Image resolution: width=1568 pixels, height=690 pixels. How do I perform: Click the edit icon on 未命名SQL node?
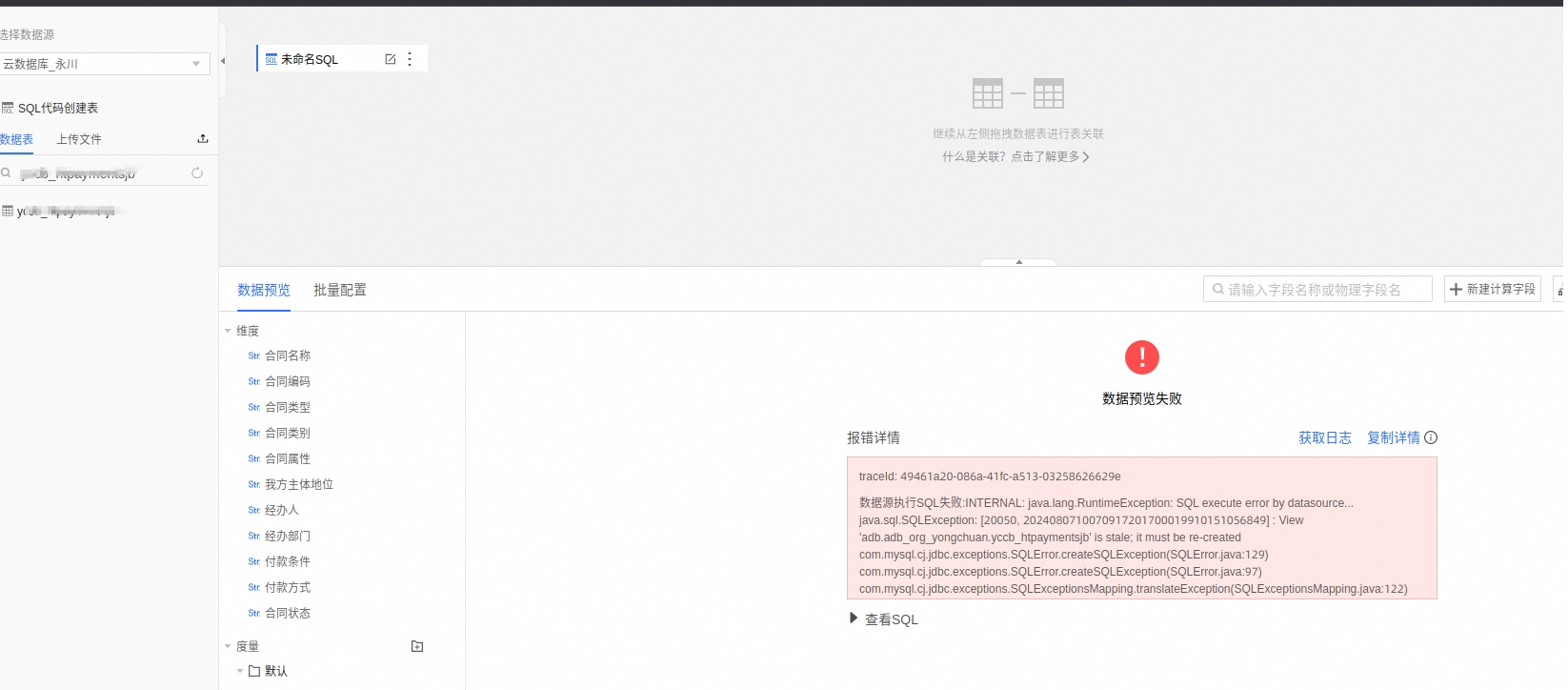point(390,59)
